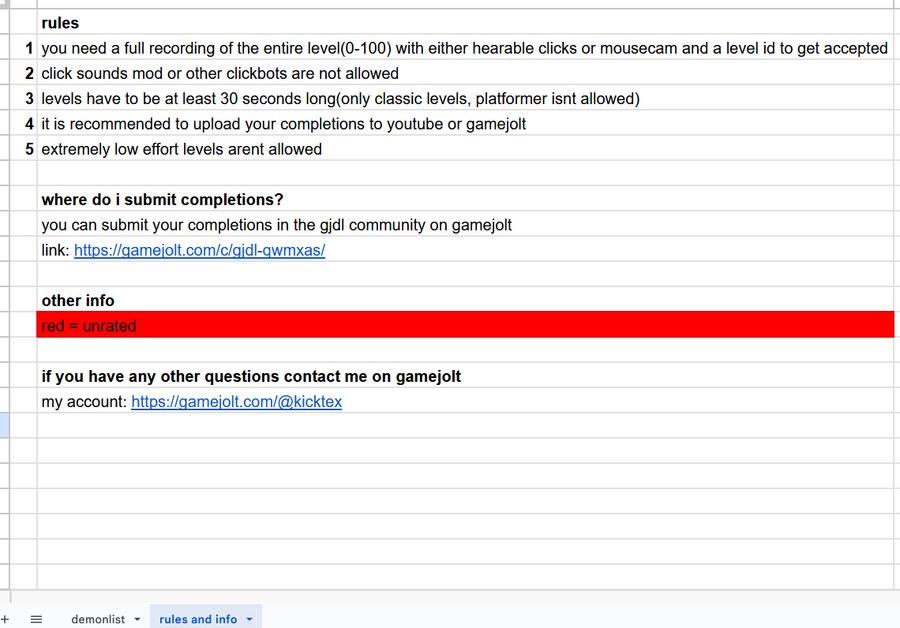This screenshot has height=628, width=900.
Task: Select 'where do i submit completions?' heading cell
Action: [x=162, y=200]
